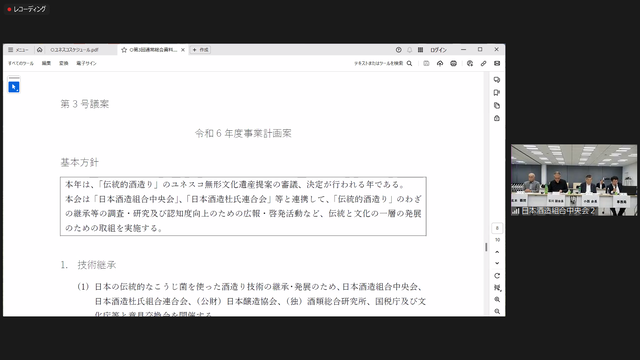Click the save icon in the toolbar
This screenshot has height=360, width=640.
tap(426, 63)
